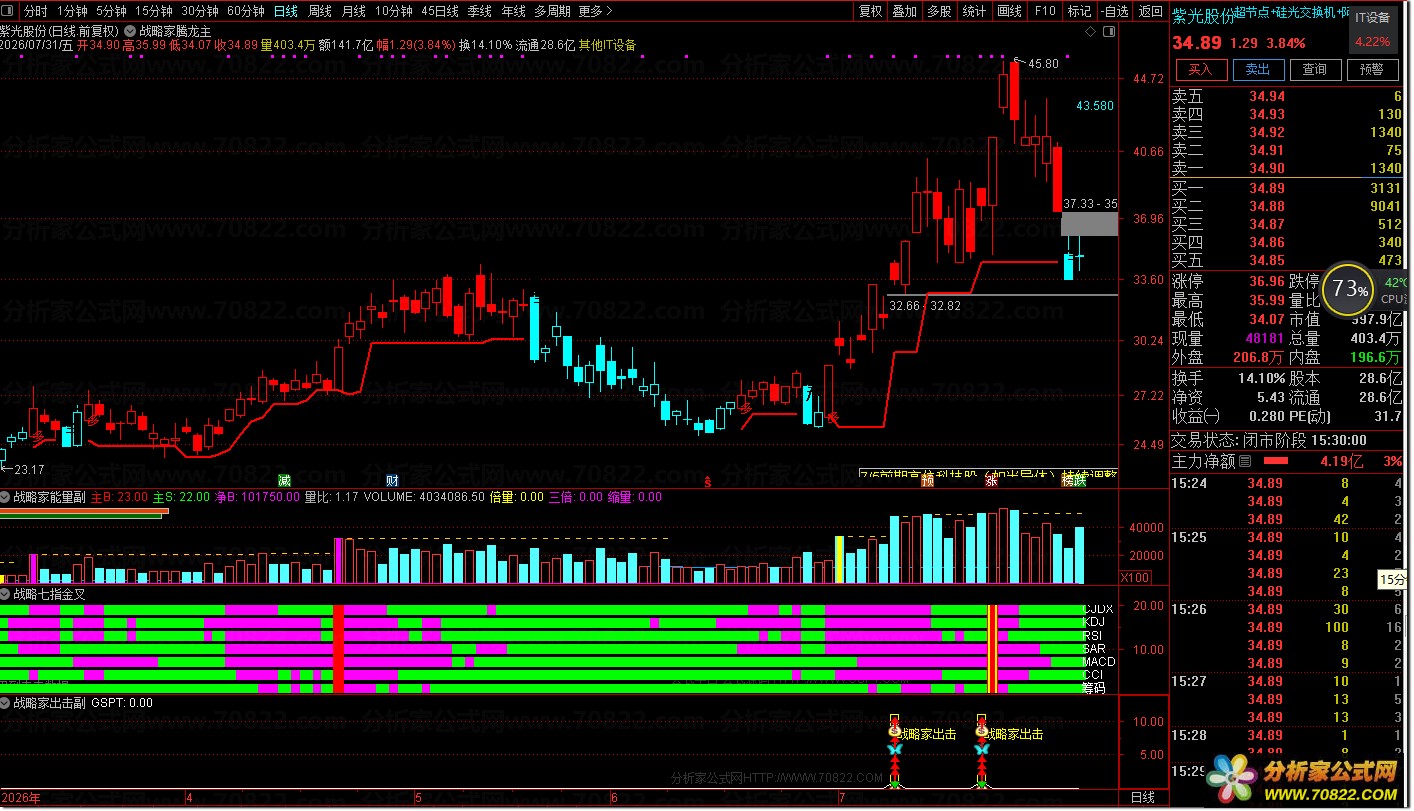
Task: Click the red 买入 buy button
Action: (x=1200, y=69)
